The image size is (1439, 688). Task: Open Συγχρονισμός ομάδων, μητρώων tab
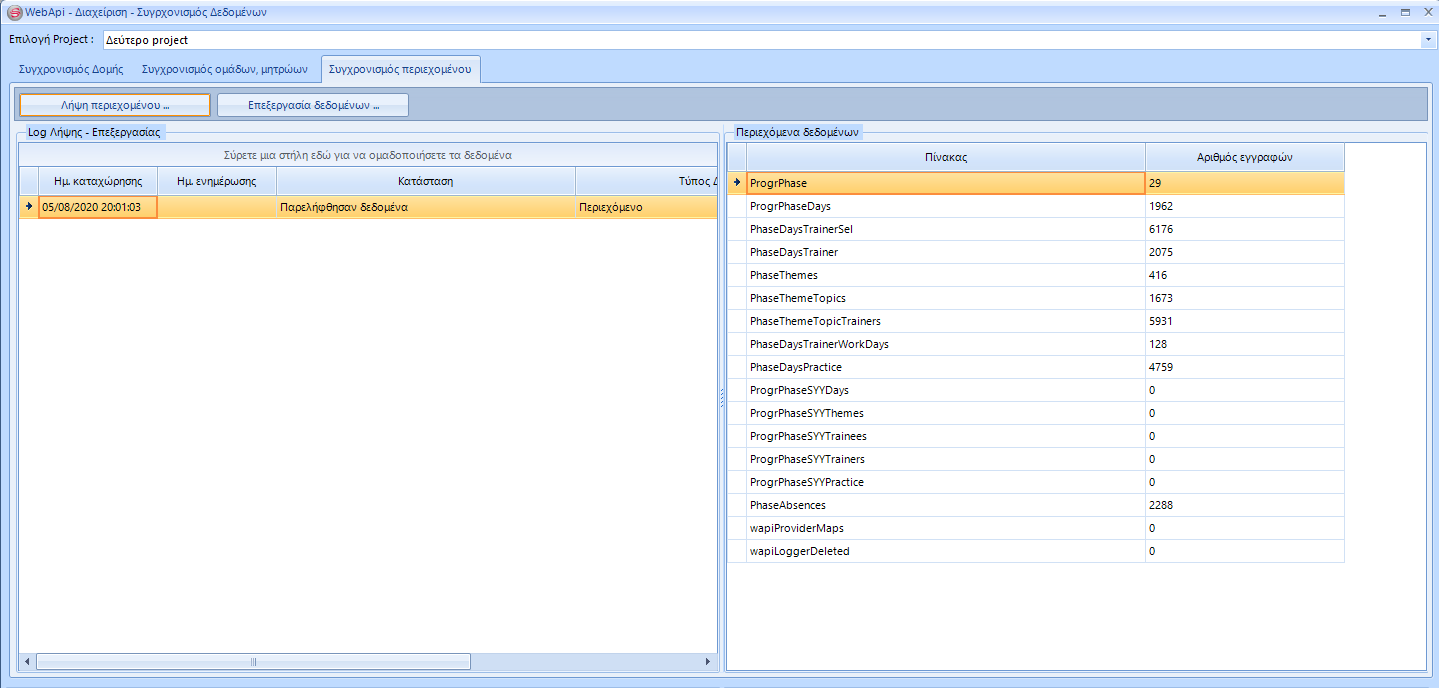225,70
